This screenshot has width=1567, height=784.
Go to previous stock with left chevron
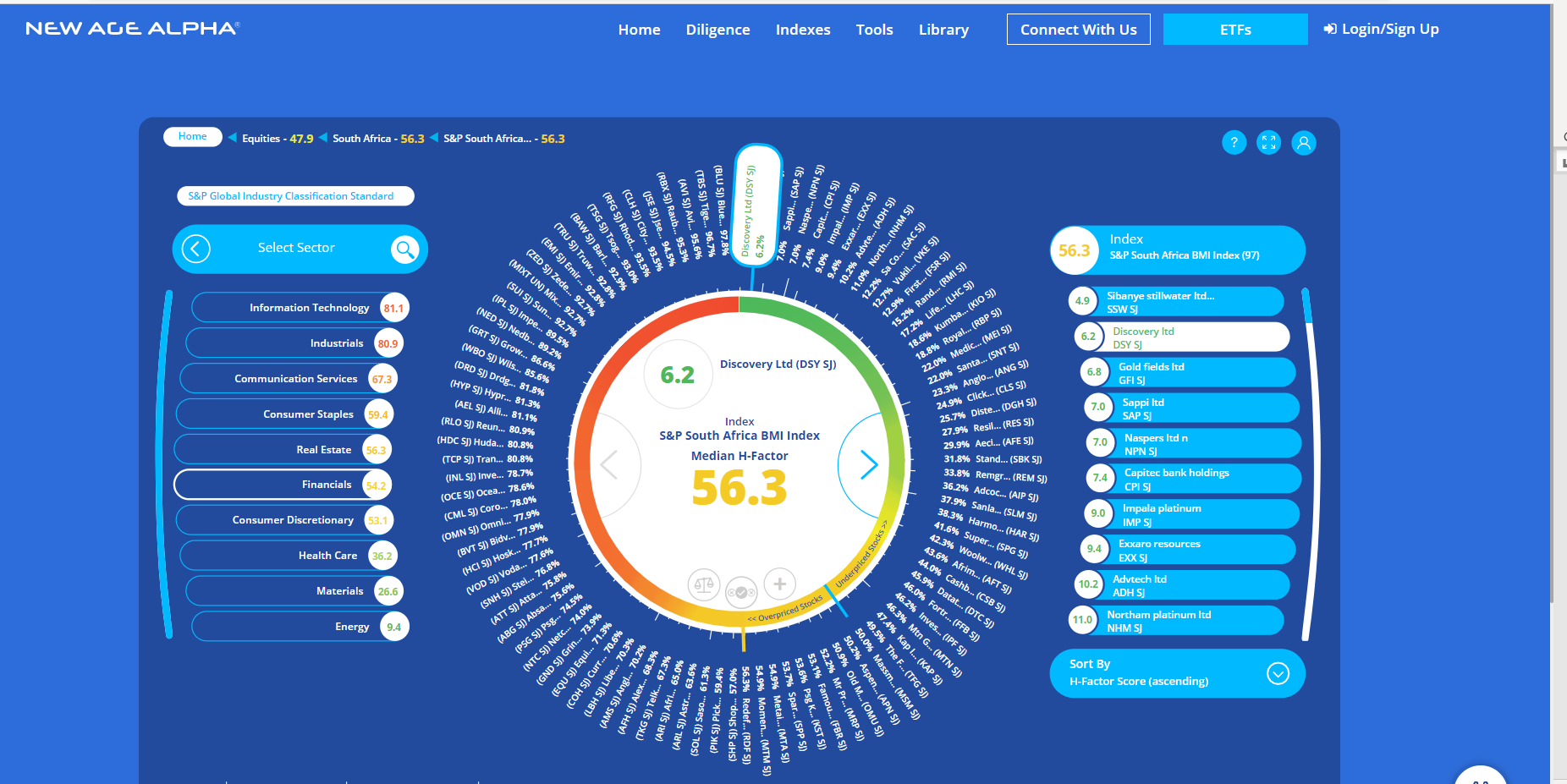[x=609, y=464]
